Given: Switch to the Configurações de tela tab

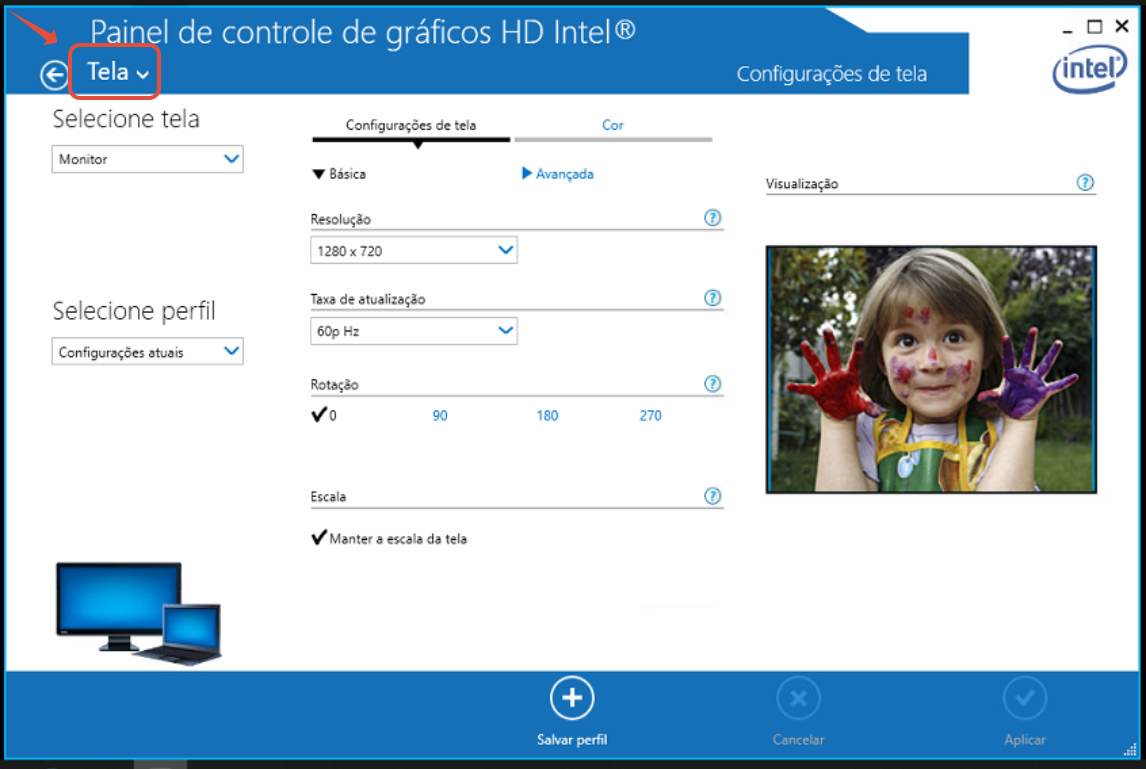Looking at the screenshot, I should tap(411, 125).
